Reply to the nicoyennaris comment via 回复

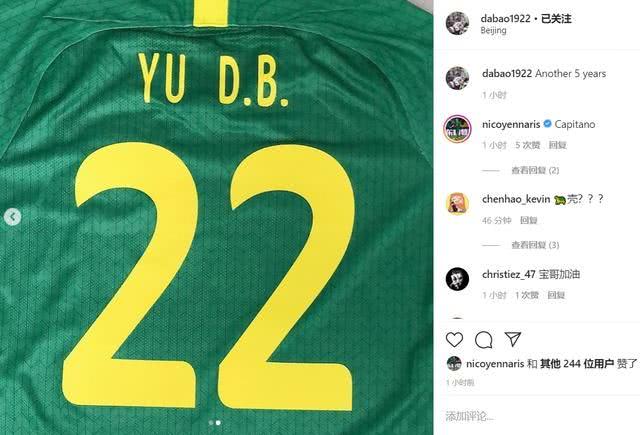click(558, 145)
